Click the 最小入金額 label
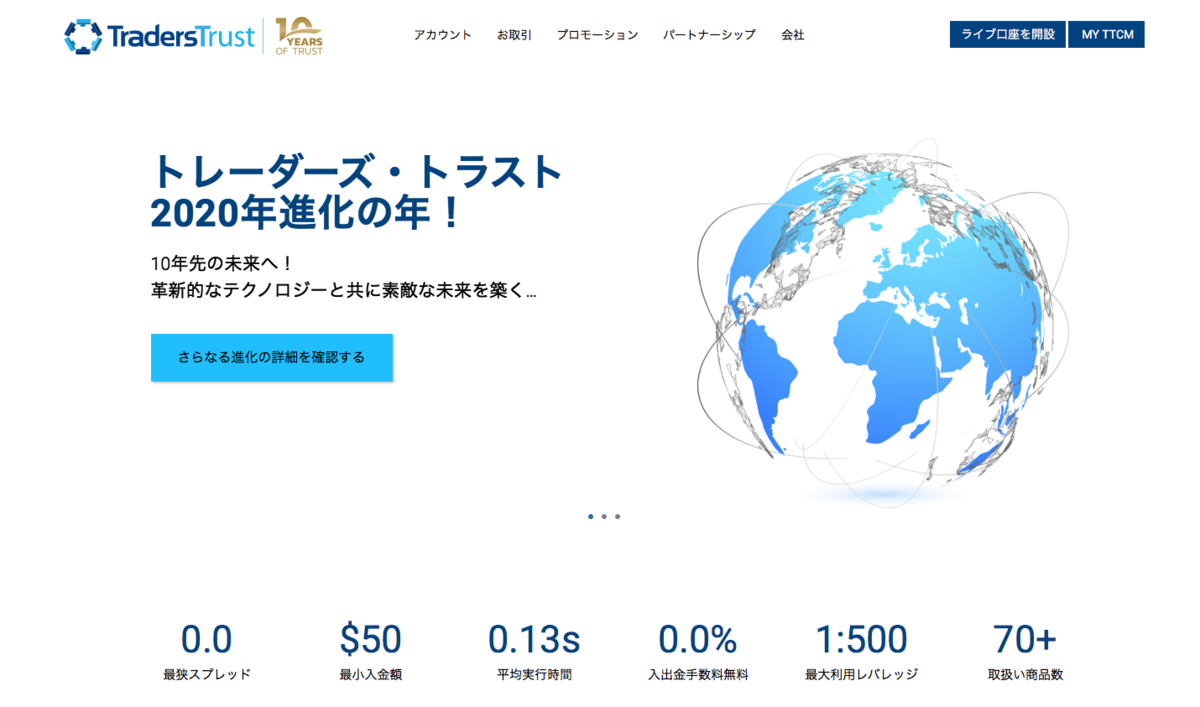Screen dimensions: 1200x707 click(370, 675)
